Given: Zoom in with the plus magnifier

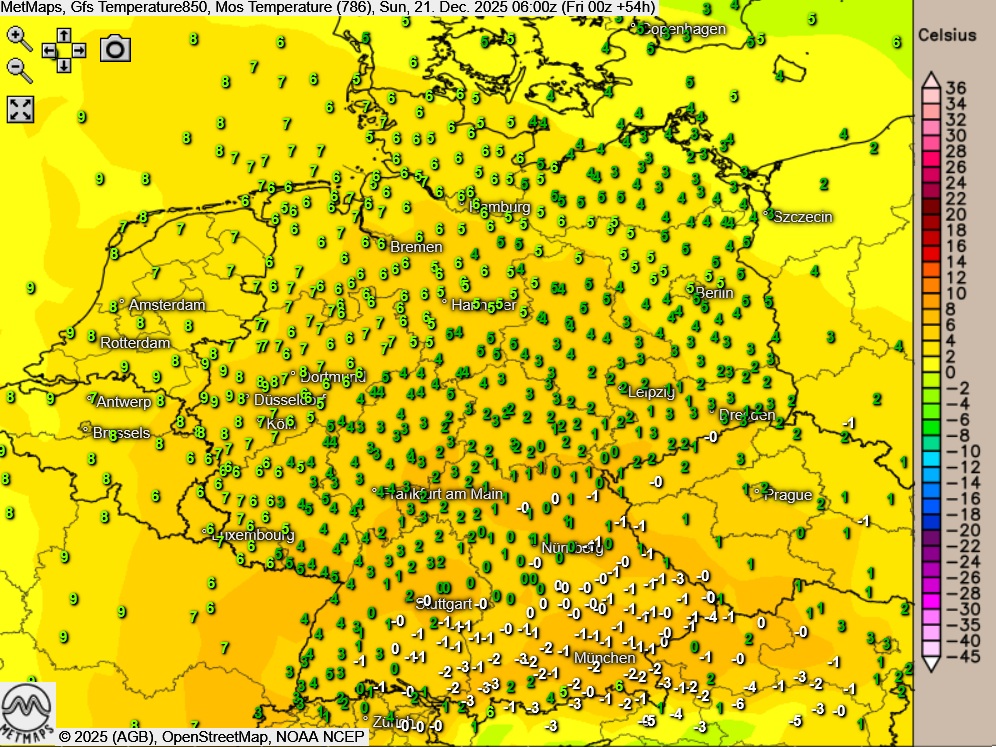Looking at the screenshot, I should (x=18, y=38).
